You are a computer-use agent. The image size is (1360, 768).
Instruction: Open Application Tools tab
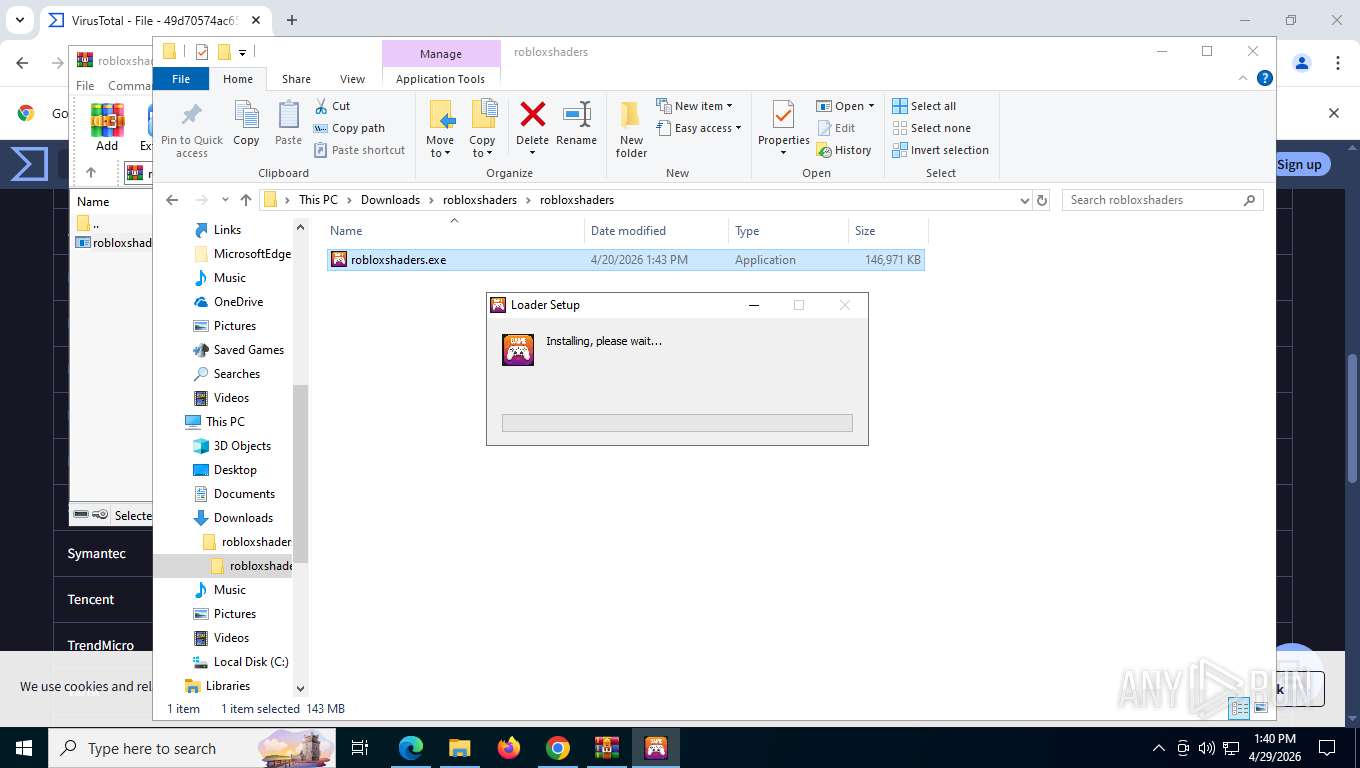coord(440,79)
